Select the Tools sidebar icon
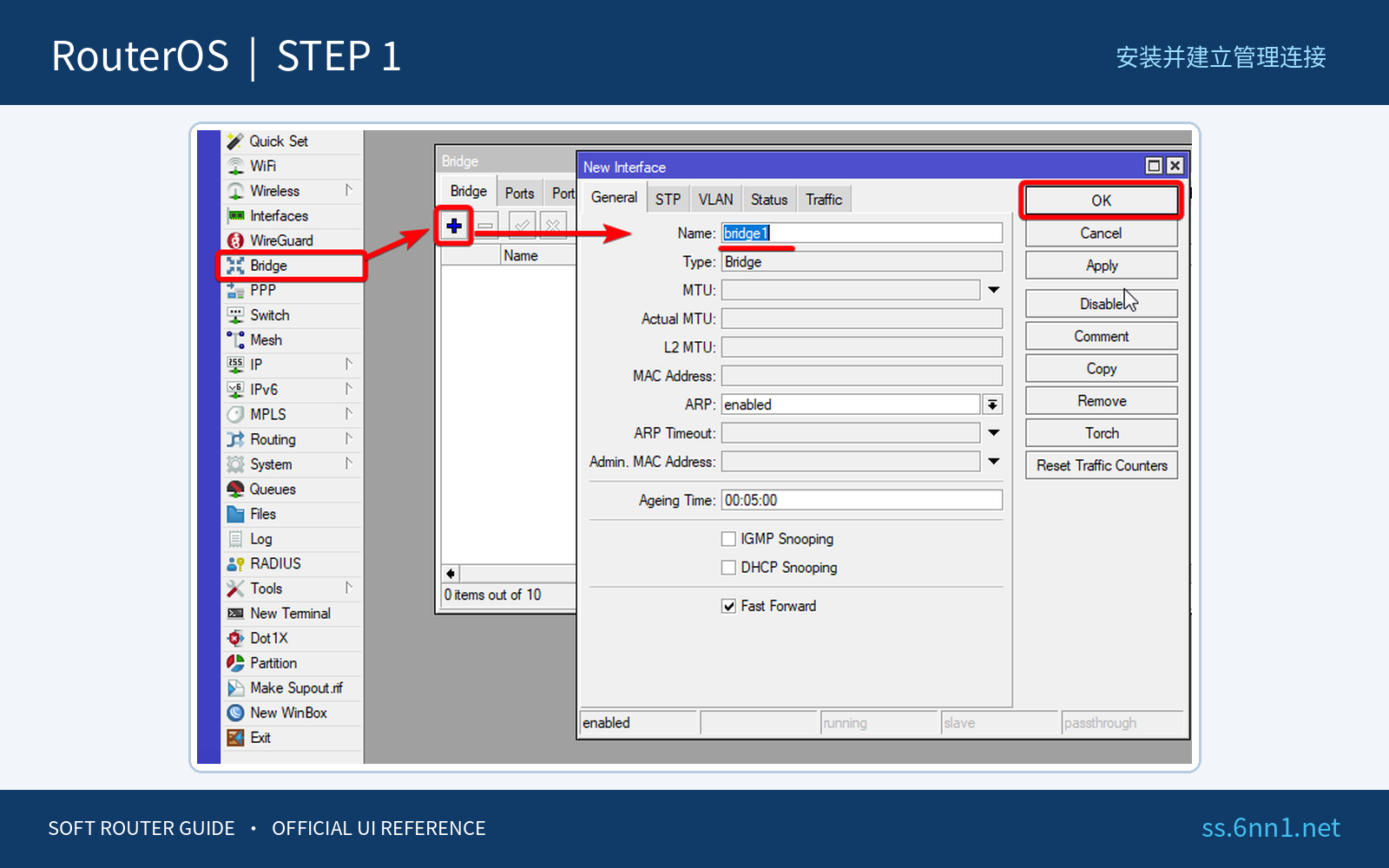This screenshot has height=868, width=1389. pos(235,589)
